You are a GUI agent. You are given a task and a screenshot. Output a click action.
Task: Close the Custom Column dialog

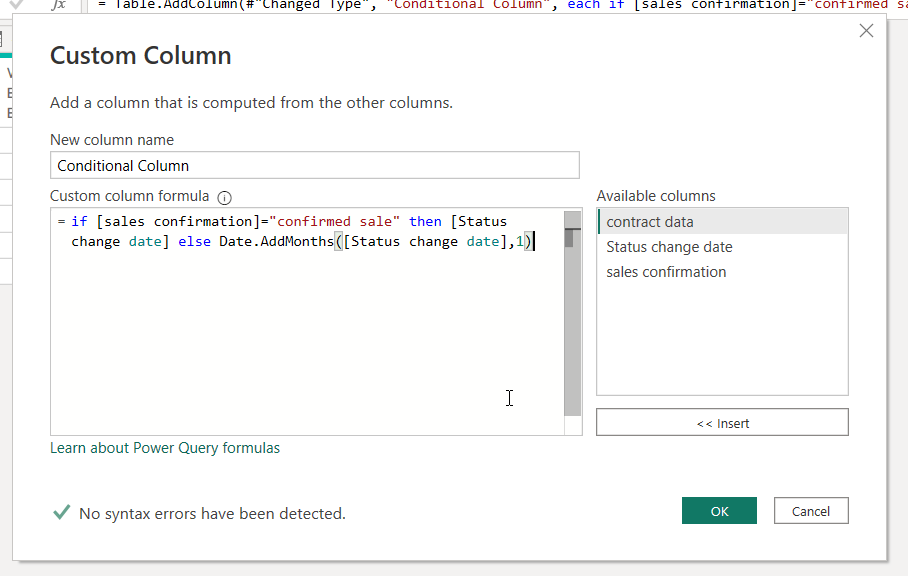click(x=866, y=31)
